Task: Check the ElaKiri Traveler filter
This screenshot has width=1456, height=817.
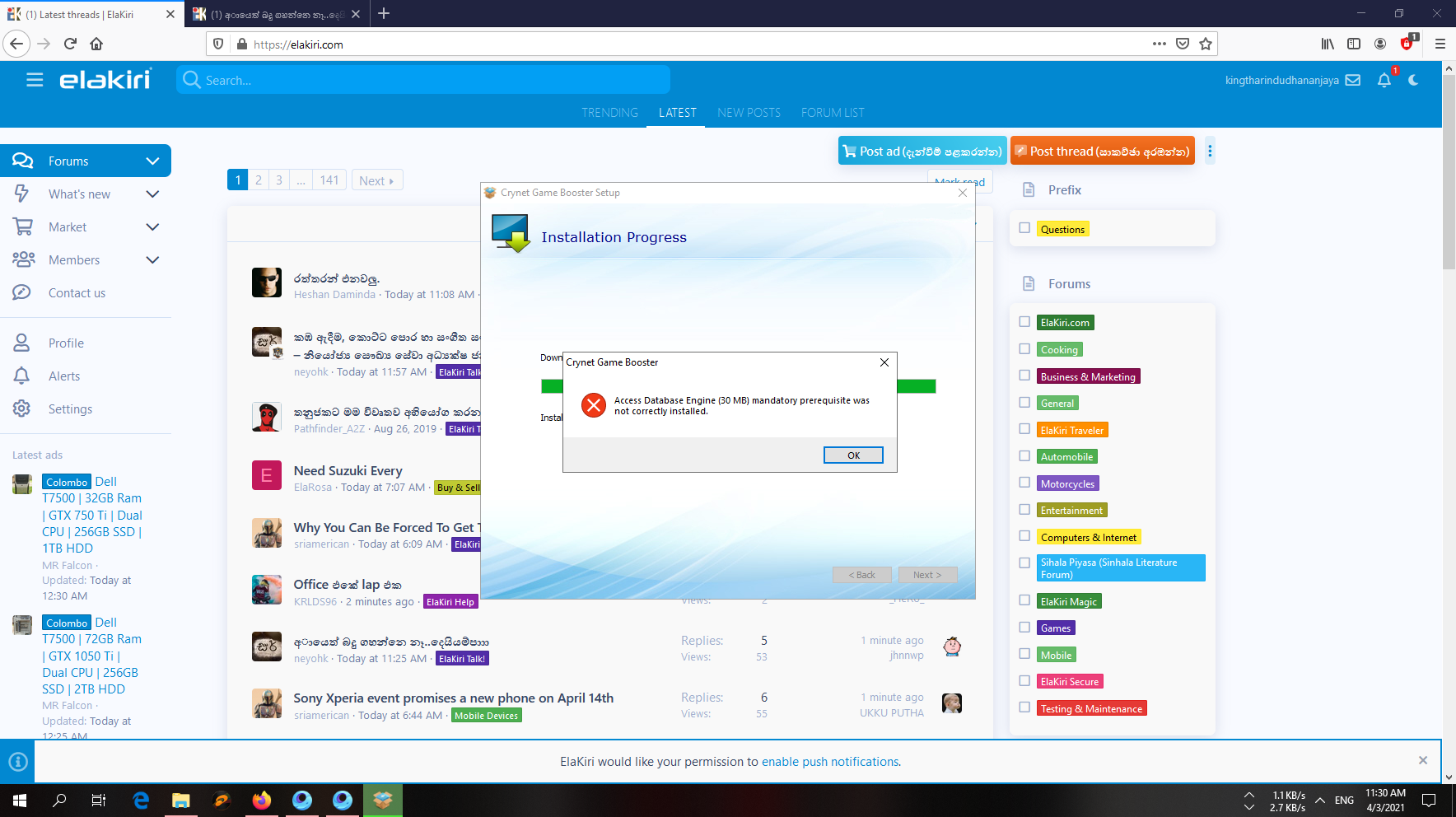Action: coord(1024,429)
